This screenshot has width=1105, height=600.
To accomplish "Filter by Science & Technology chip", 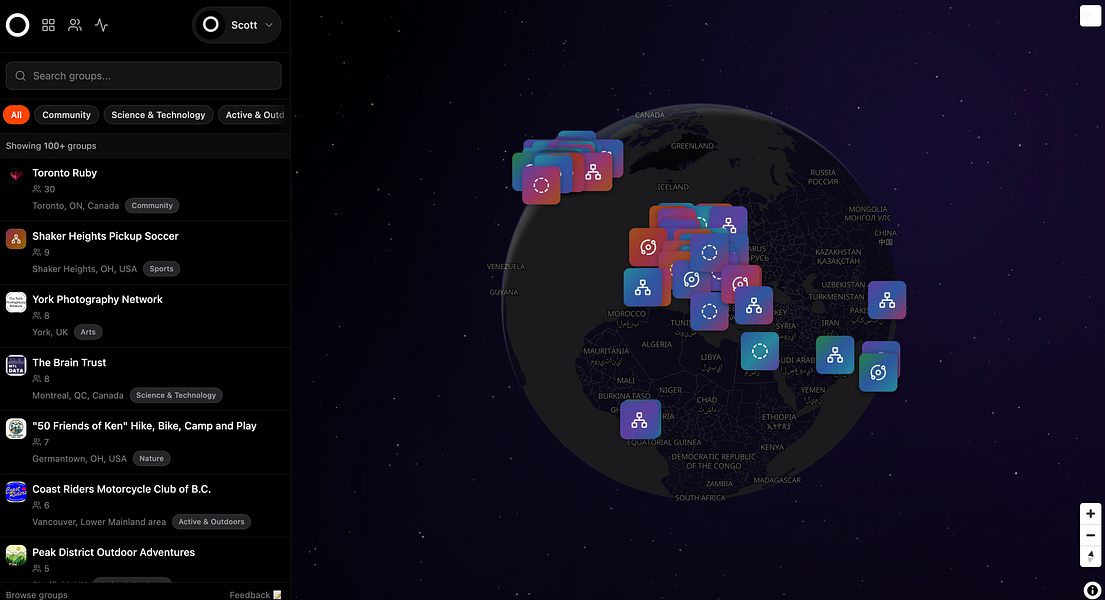I will 158,115.
